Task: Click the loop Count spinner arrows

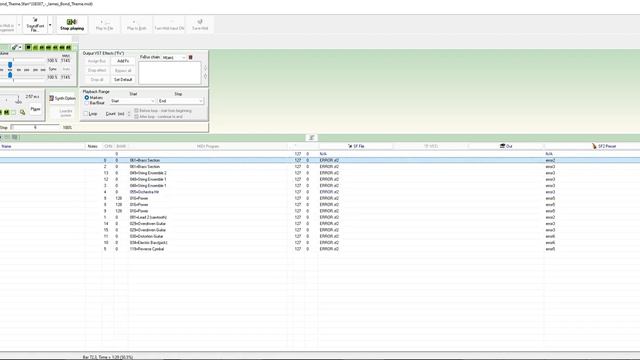Action: (129, 114)
